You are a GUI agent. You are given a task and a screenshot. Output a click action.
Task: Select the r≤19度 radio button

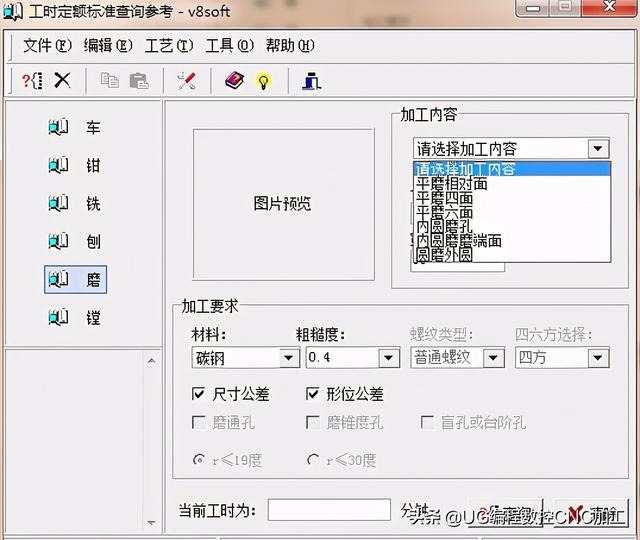pyautogui.click(x=198, y=460)
